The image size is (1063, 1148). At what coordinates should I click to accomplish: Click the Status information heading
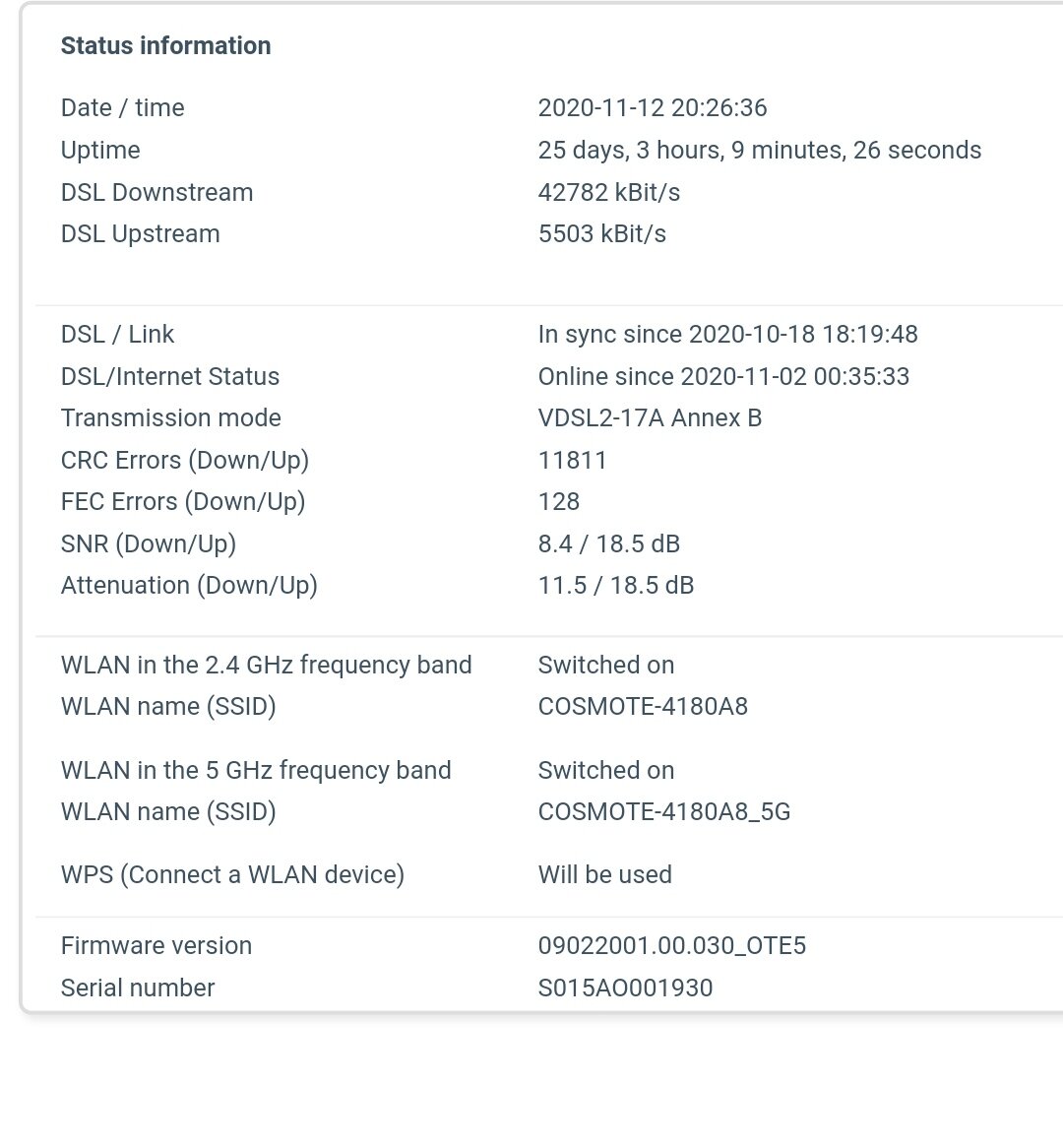[165, 45]
